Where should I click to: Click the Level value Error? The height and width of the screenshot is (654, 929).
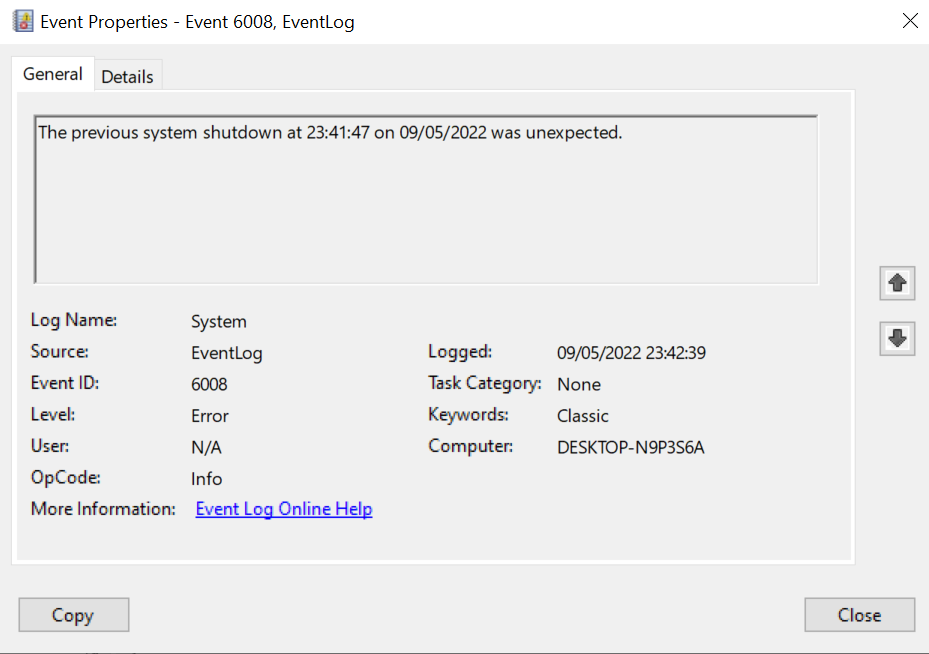(210, 416)
